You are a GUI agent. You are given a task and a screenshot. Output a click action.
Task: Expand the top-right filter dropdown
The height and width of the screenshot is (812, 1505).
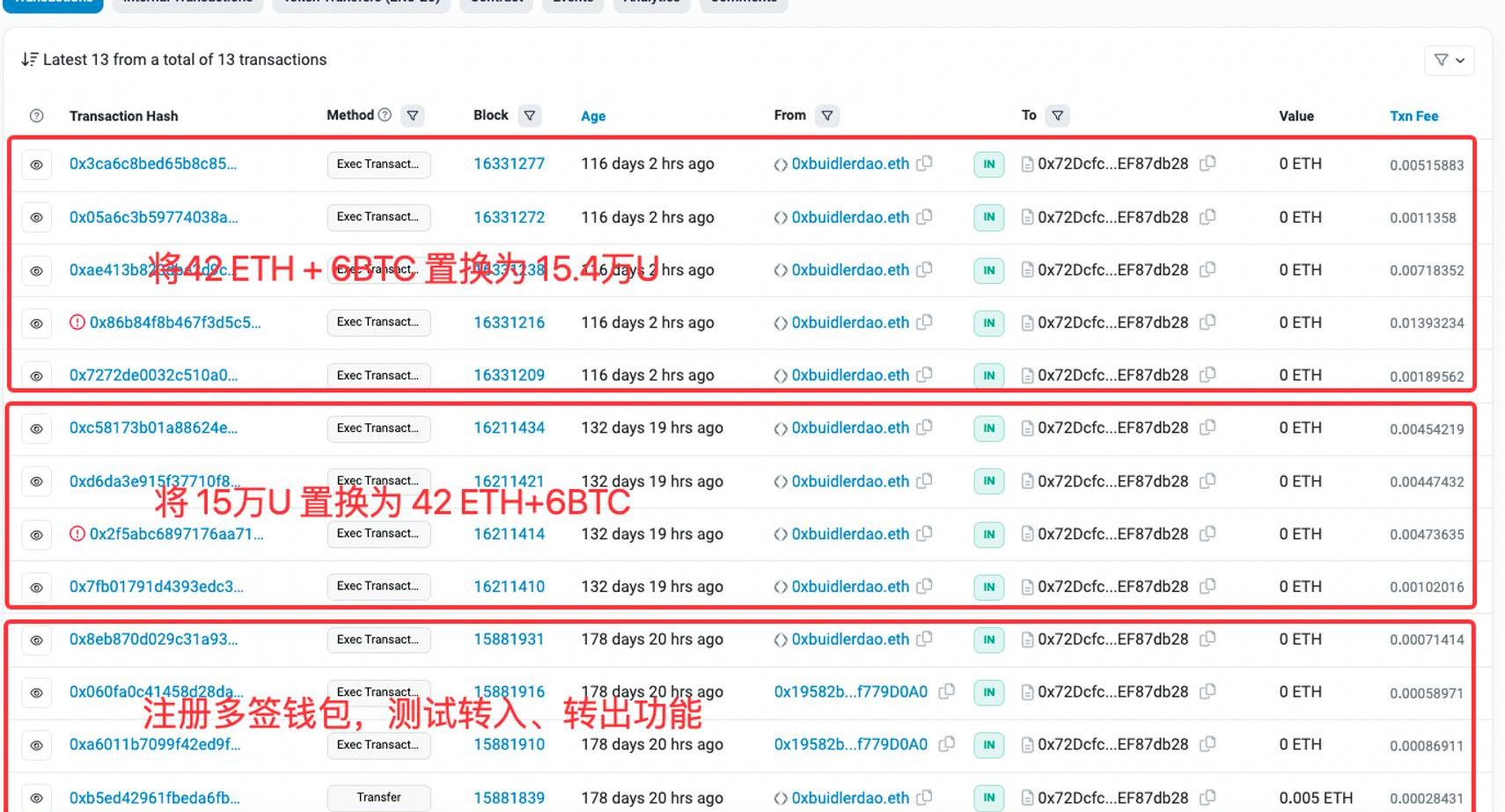click(1449, 60)
